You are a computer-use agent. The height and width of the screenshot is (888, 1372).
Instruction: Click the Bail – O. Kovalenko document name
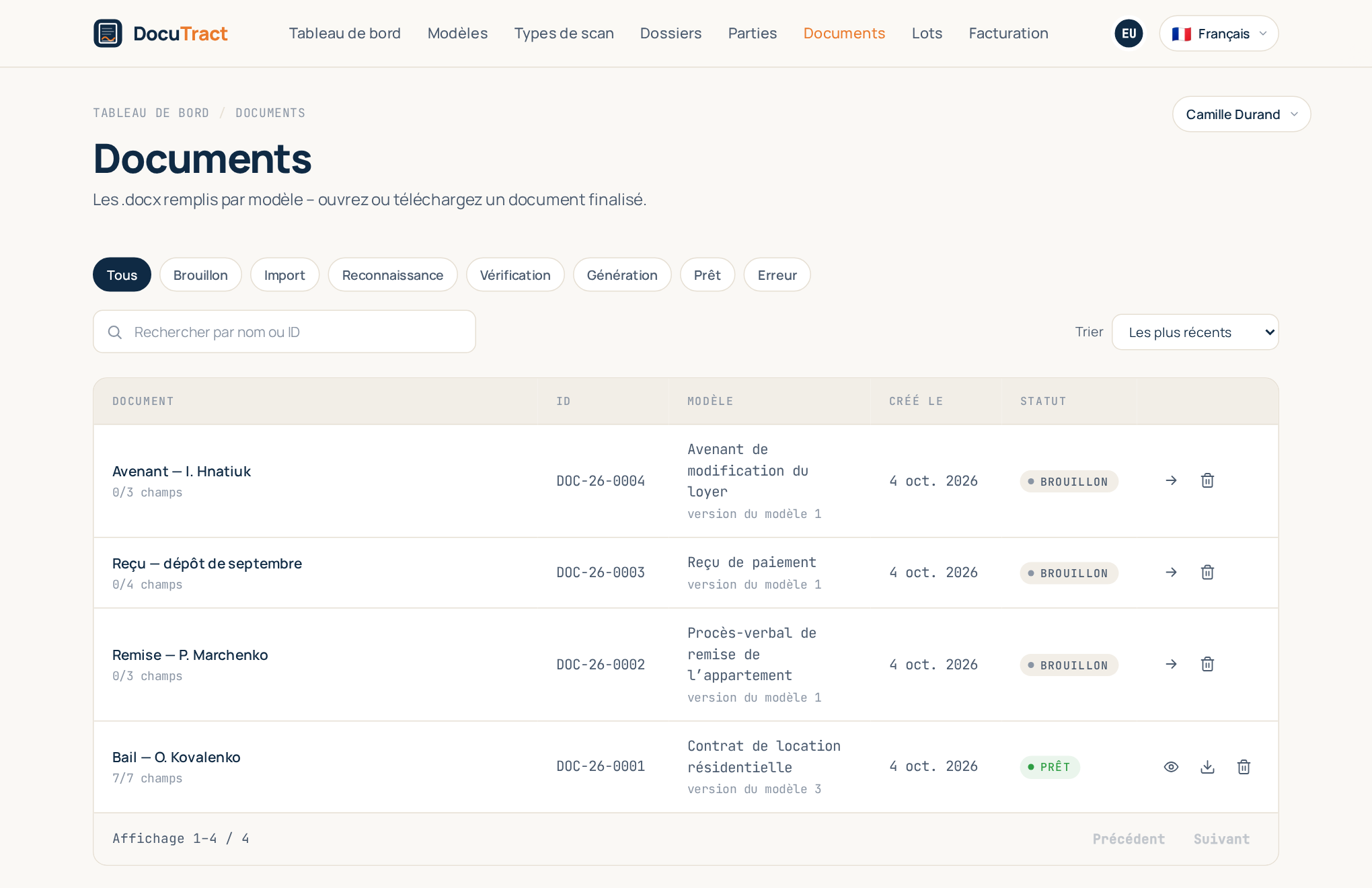[x=176, y=757]
